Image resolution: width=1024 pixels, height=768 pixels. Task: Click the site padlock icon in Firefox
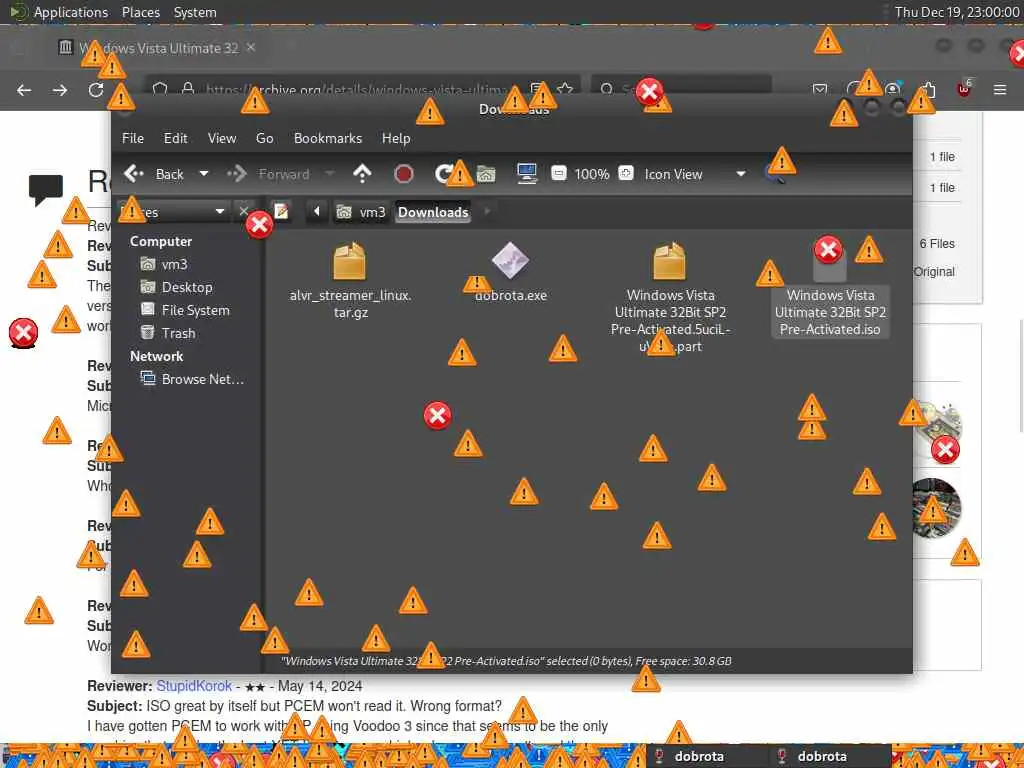188,89
